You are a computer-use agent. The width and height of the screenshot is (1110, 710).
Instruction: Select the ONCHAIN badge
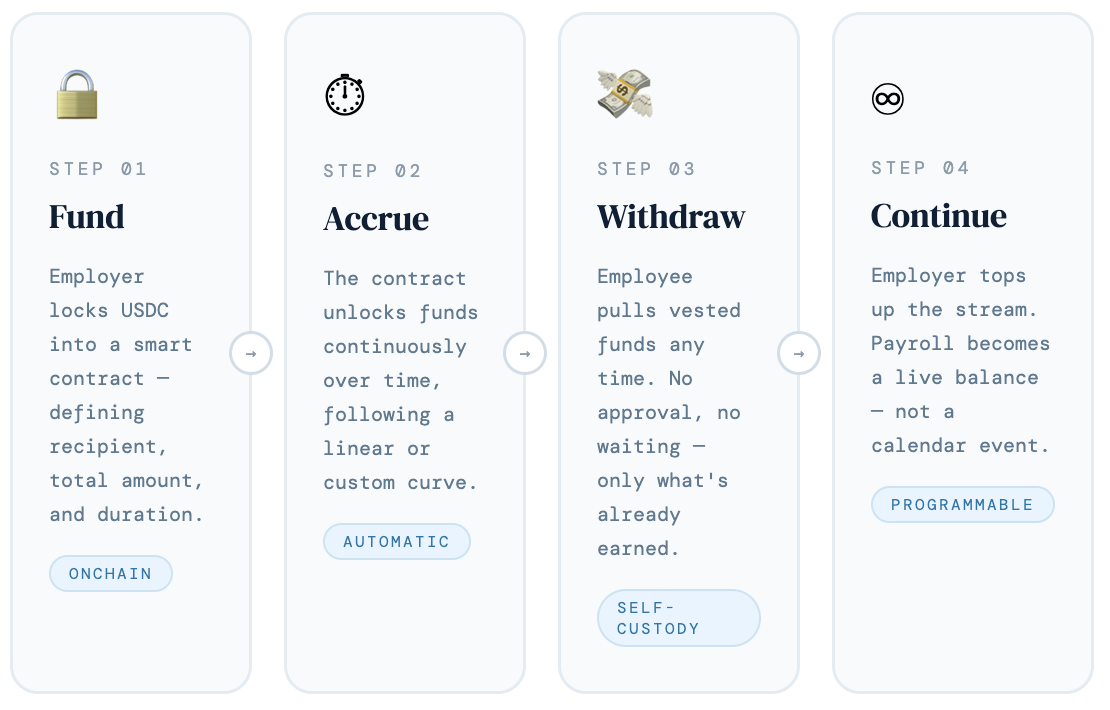click(110, 573)
